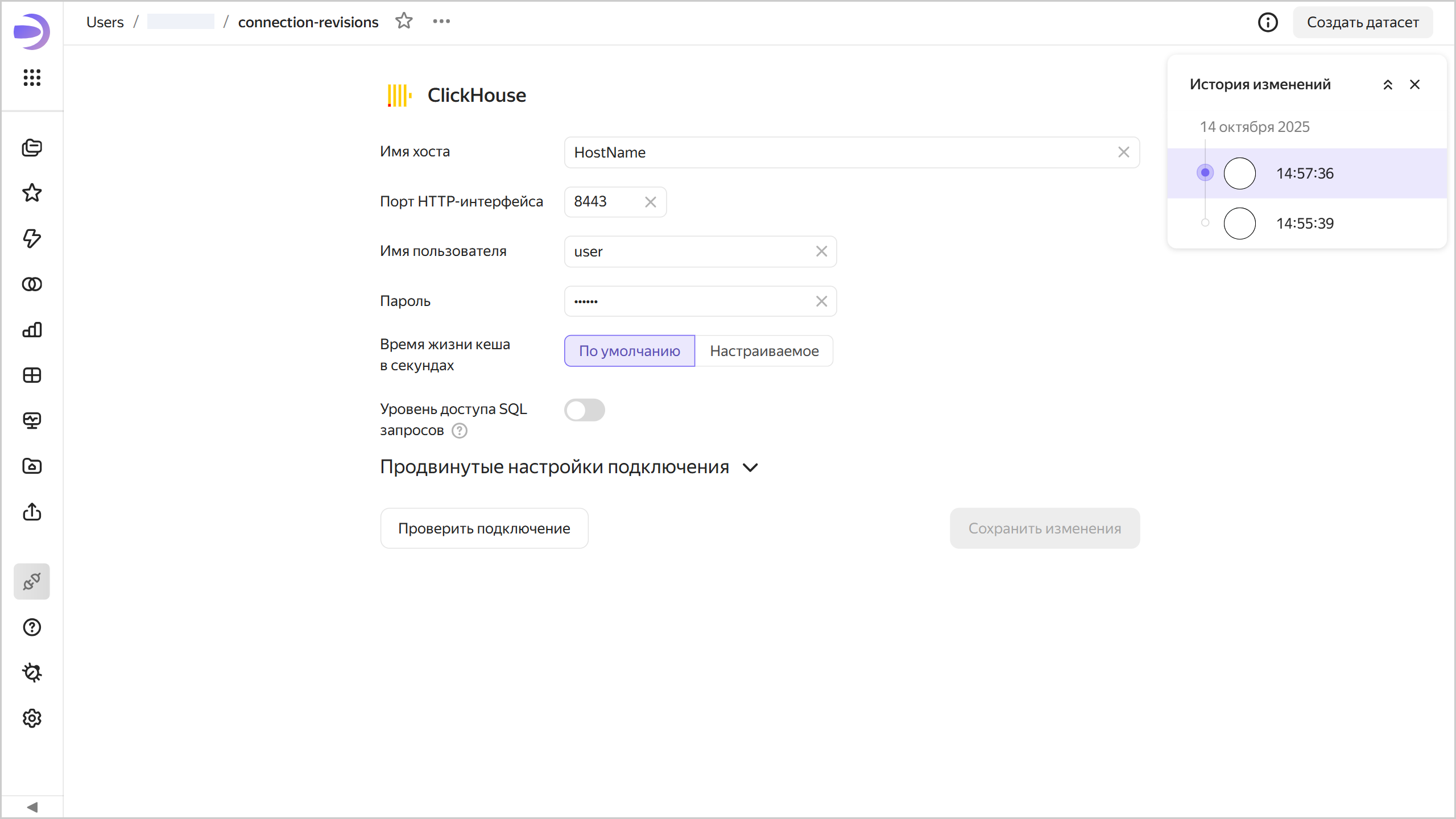Select the 14:55:39 revision entry
This screenshot has width=1456, height=819.
click(1304, 224)
